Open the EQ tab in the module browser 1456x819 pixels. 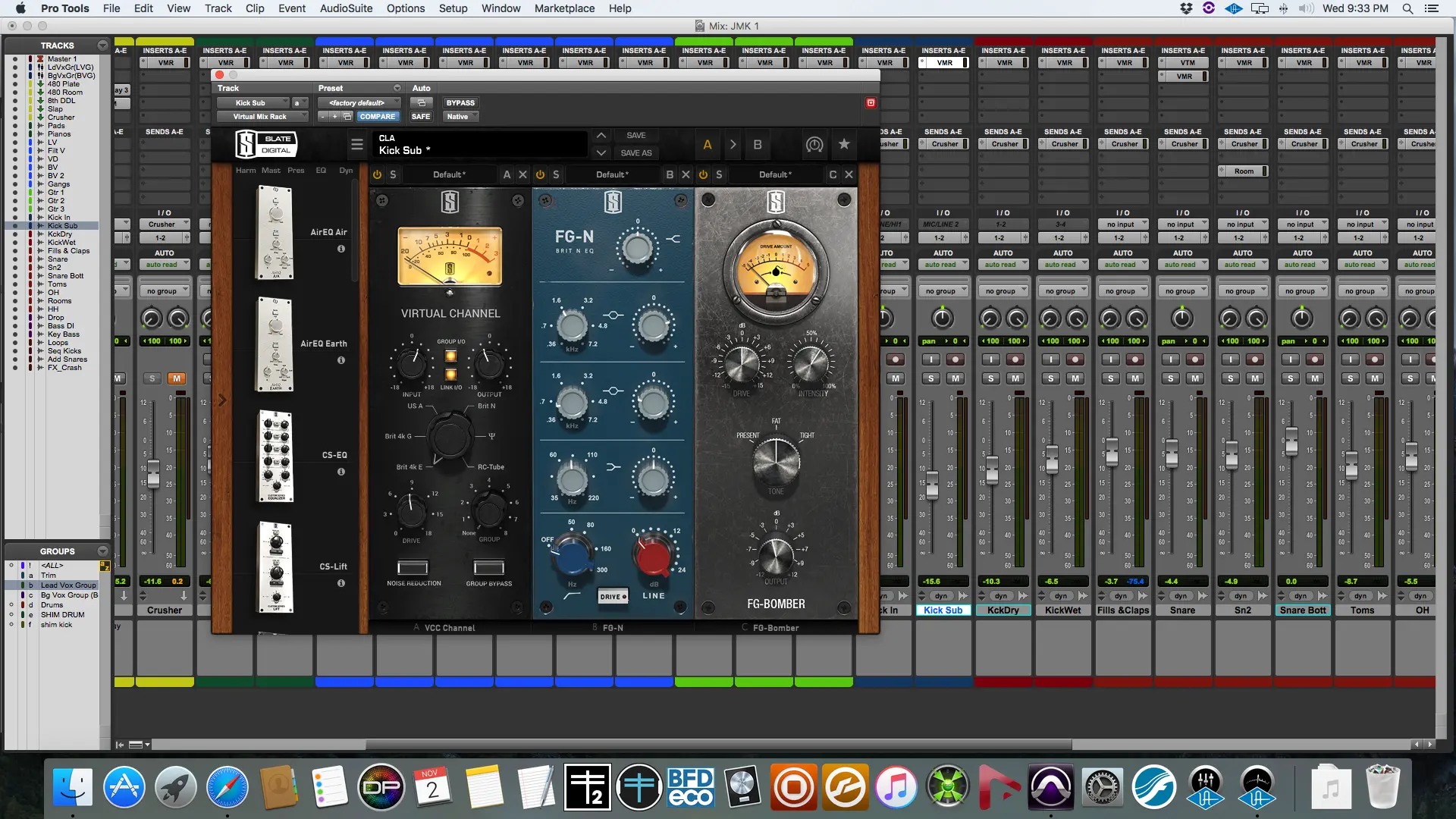[x=321, y=171]
